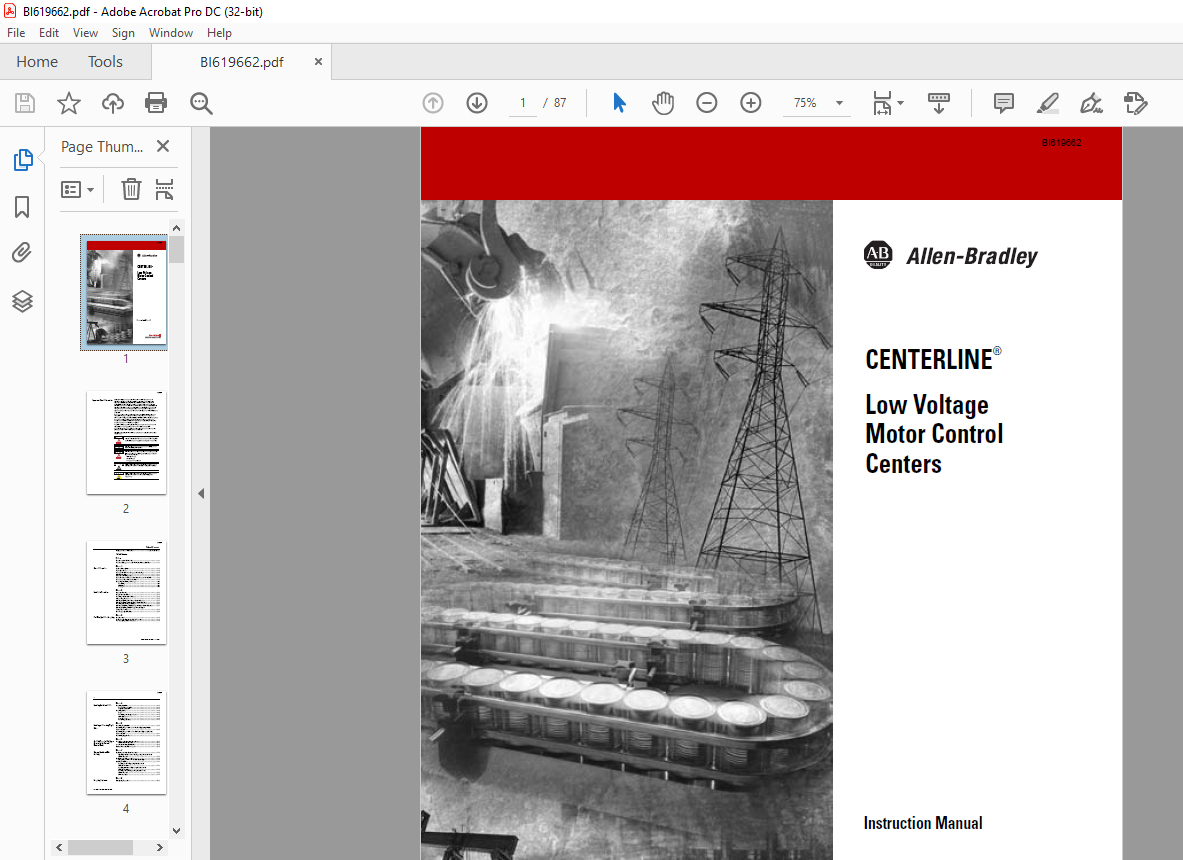1183x860 pixels.
Task: Select page 3 thumbnail
Action: (x=126, y=592)
